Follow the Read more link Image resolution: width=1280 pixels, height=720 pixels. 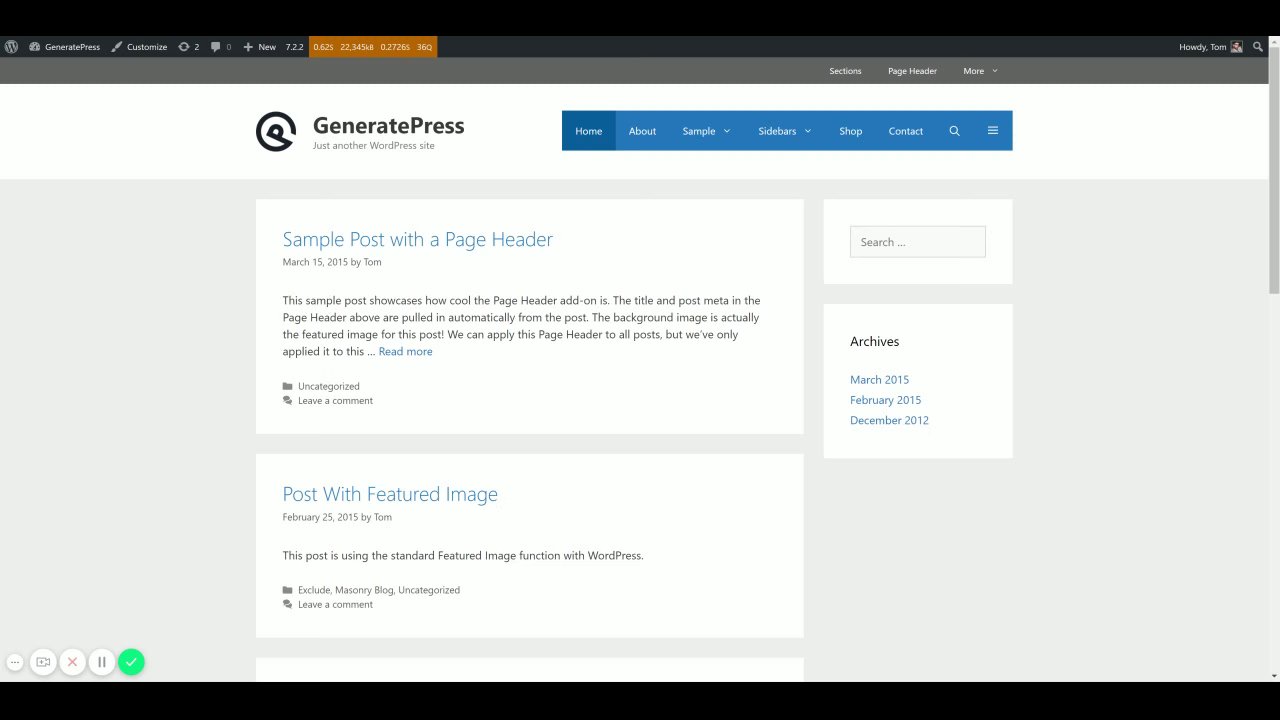(x=405, y=351)
